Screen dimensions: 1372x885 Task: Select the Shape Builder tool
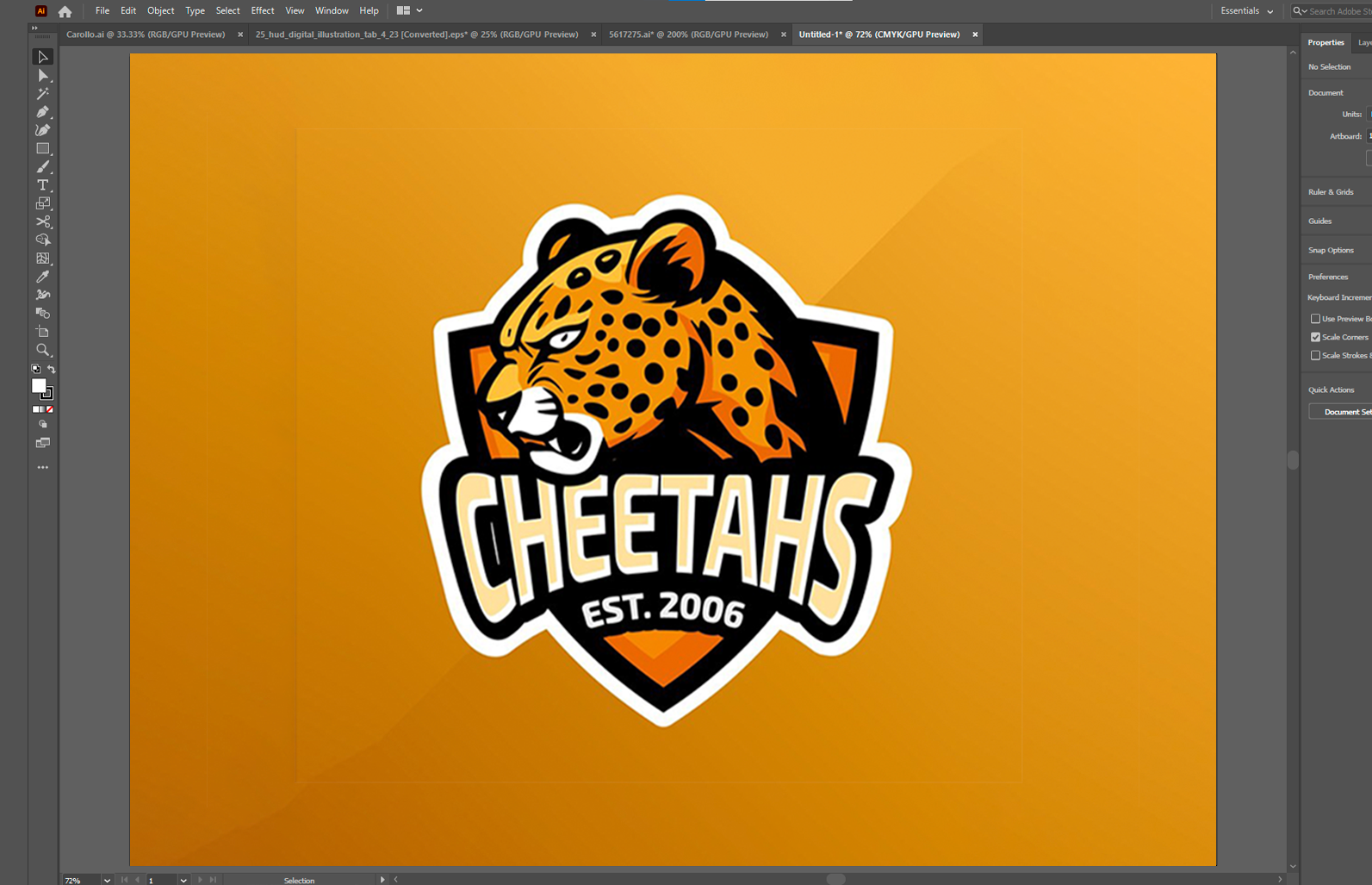[x=42, y=240]
